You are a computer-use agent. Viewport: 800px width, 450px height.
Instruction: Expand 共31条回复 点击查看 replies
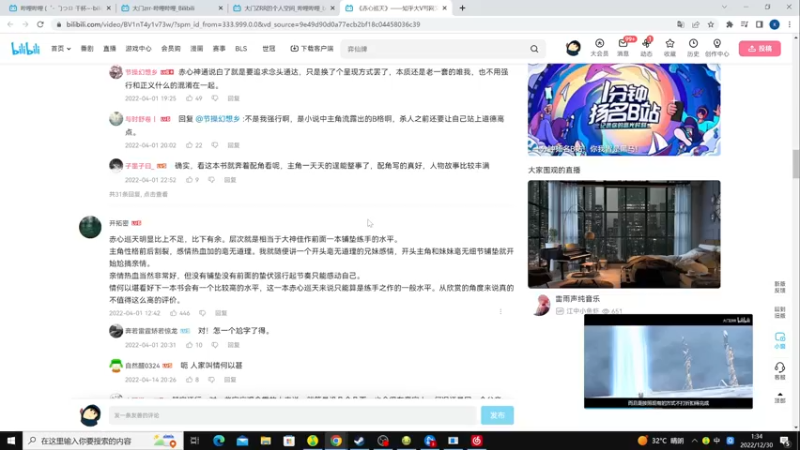[138, 194]
